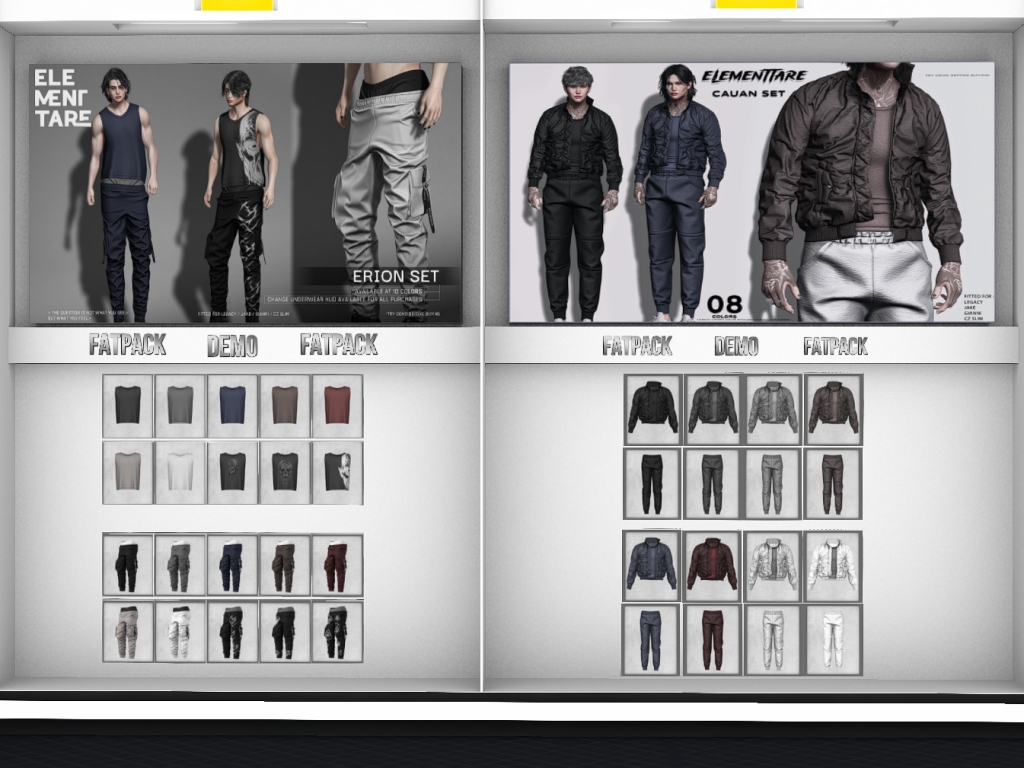Select the white tank top vendor
1024x768 pixels.
pos(180,471)
